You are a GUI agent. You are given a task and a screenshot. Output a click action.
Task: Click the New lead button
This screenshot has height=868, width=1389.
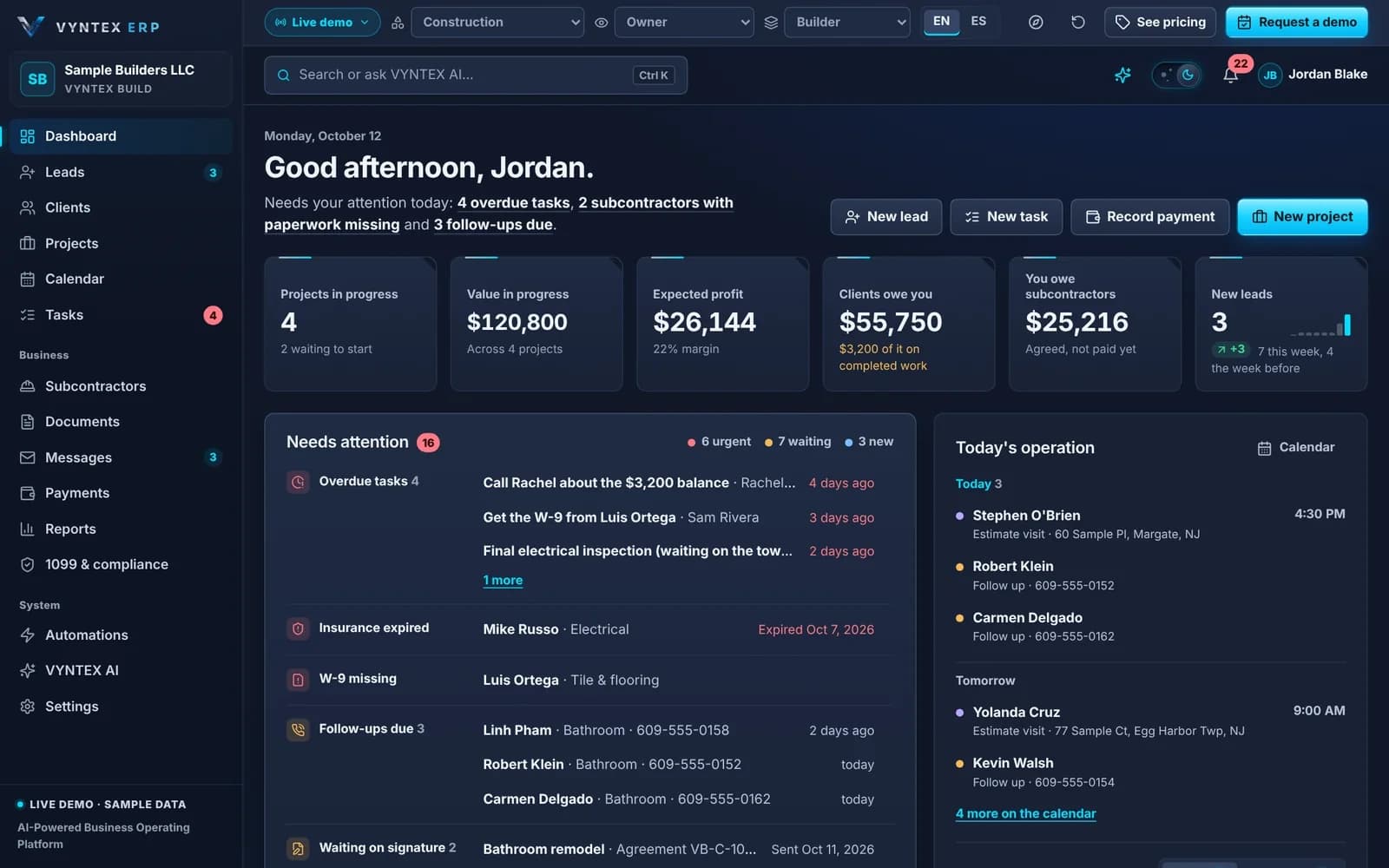point(885,217)
